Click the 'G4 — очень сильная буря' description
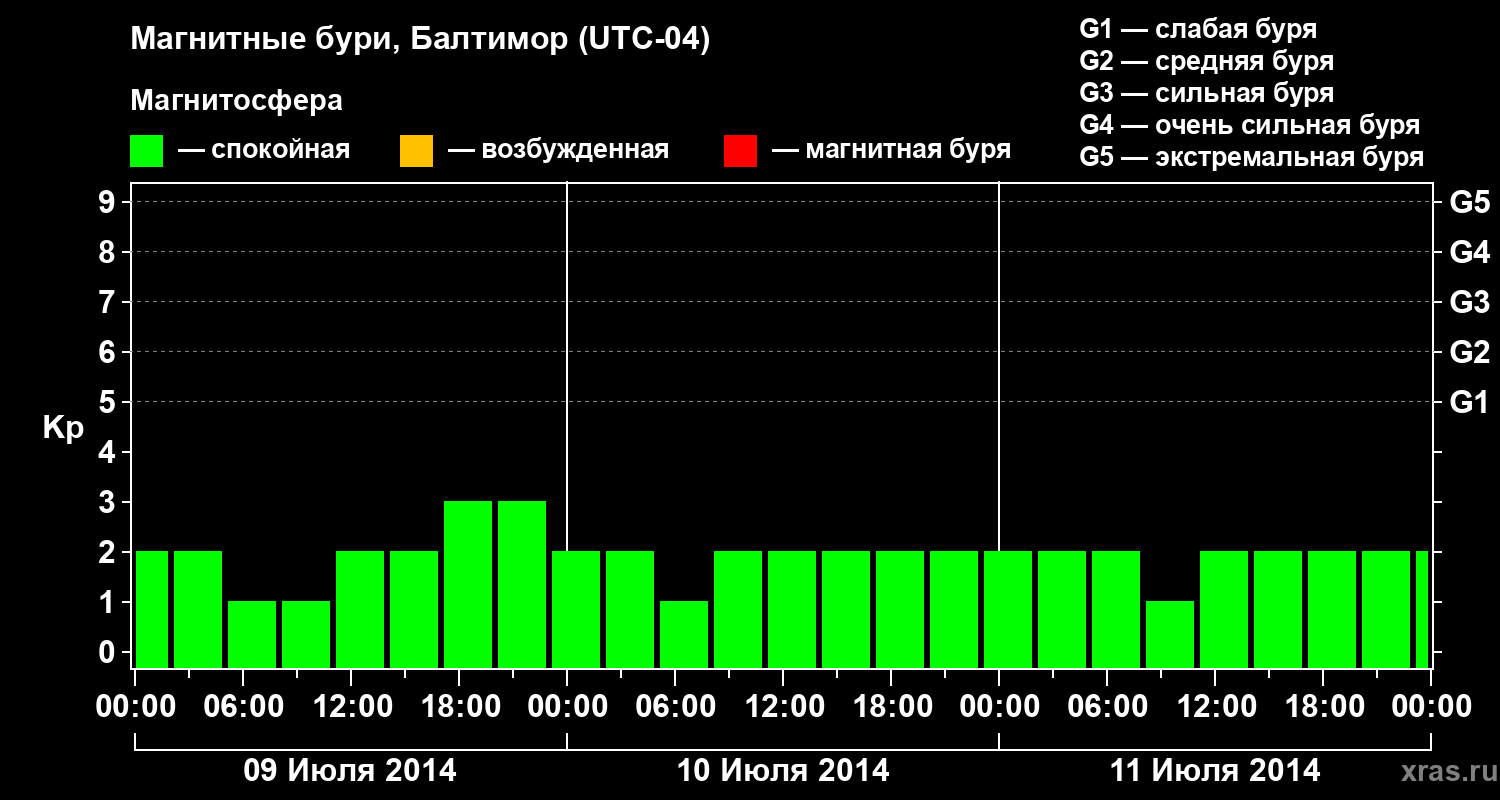Image resolution: width=1500 pixels, height=800 pixels. pos(1250,125)
